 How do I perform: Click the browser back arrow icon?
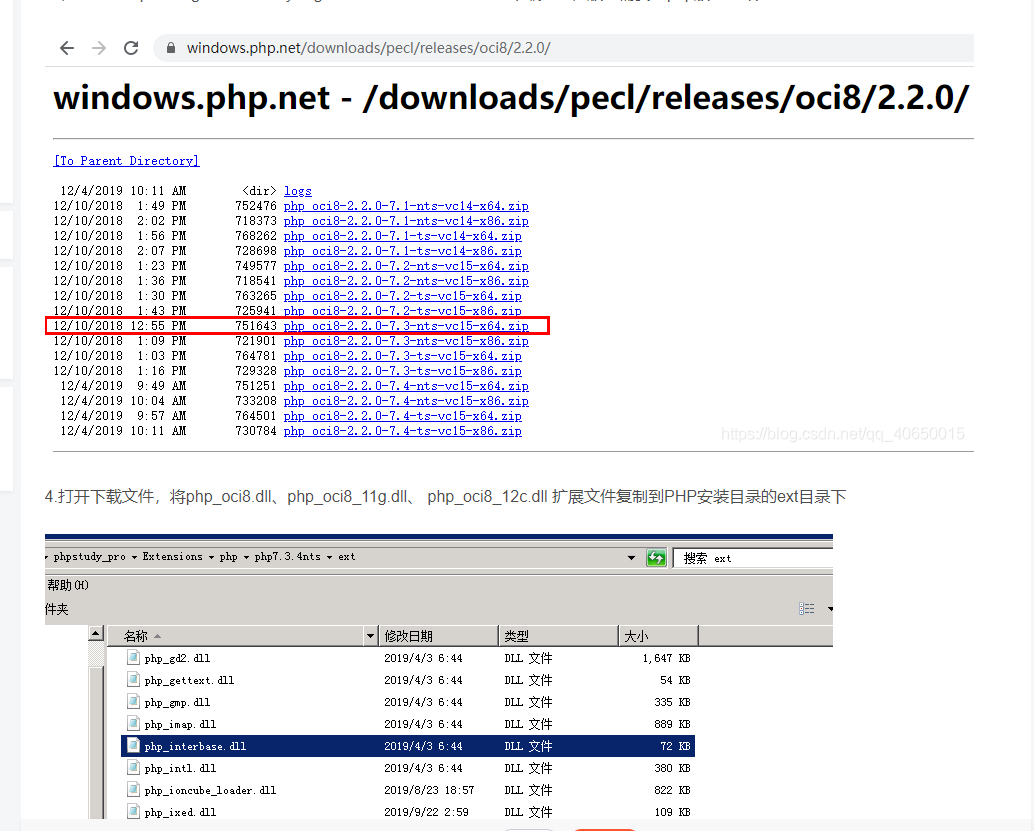tap(66, 47)
